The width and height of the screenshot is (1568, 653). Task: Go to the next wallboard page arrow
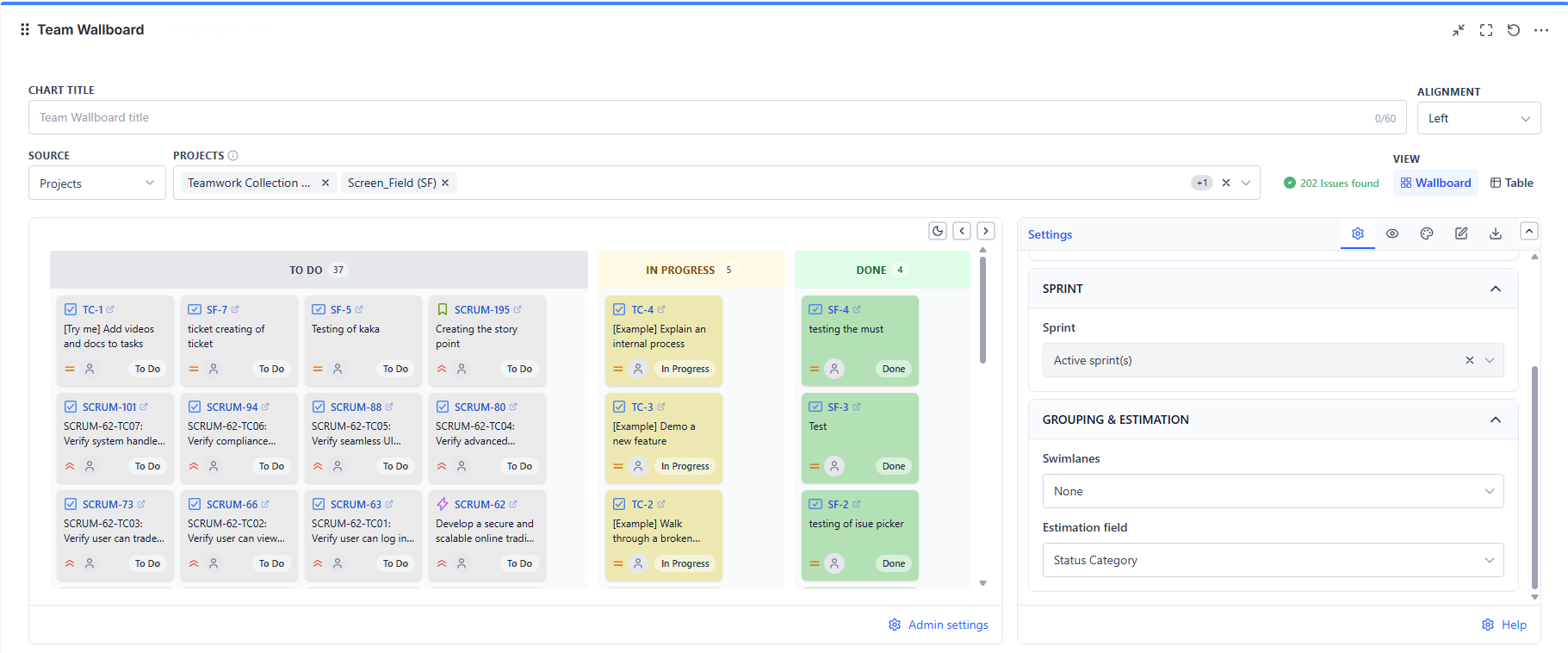click(x=986, y=231)
